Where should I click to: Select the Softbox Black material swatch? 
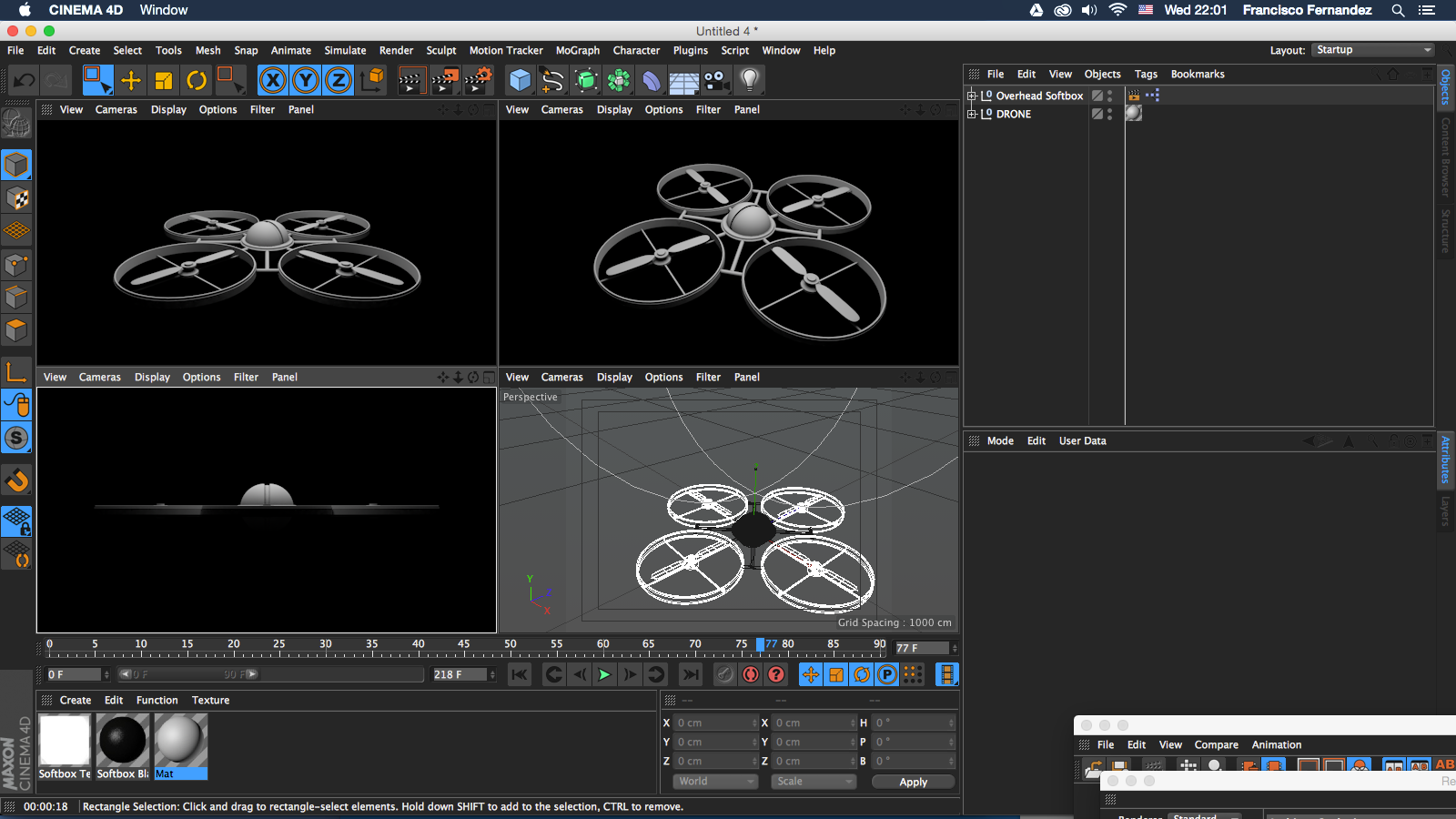click(x=122, y=740)
